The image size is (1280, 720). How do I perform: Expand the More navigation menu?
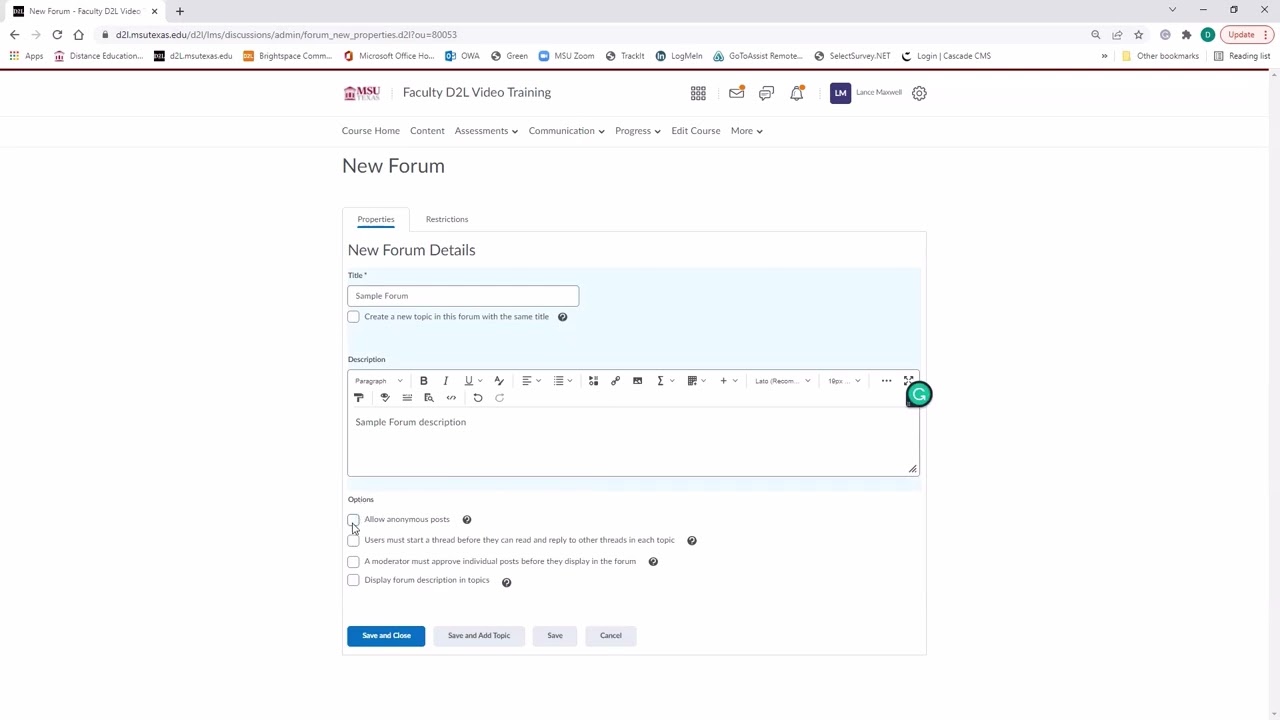pos(746,131)
